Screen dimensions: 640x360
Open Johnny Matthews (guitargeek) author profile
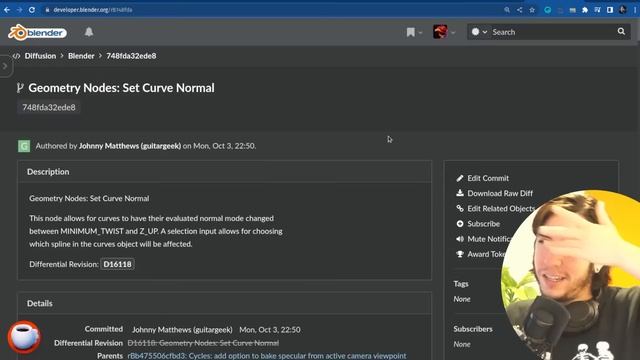pos(130,146)
